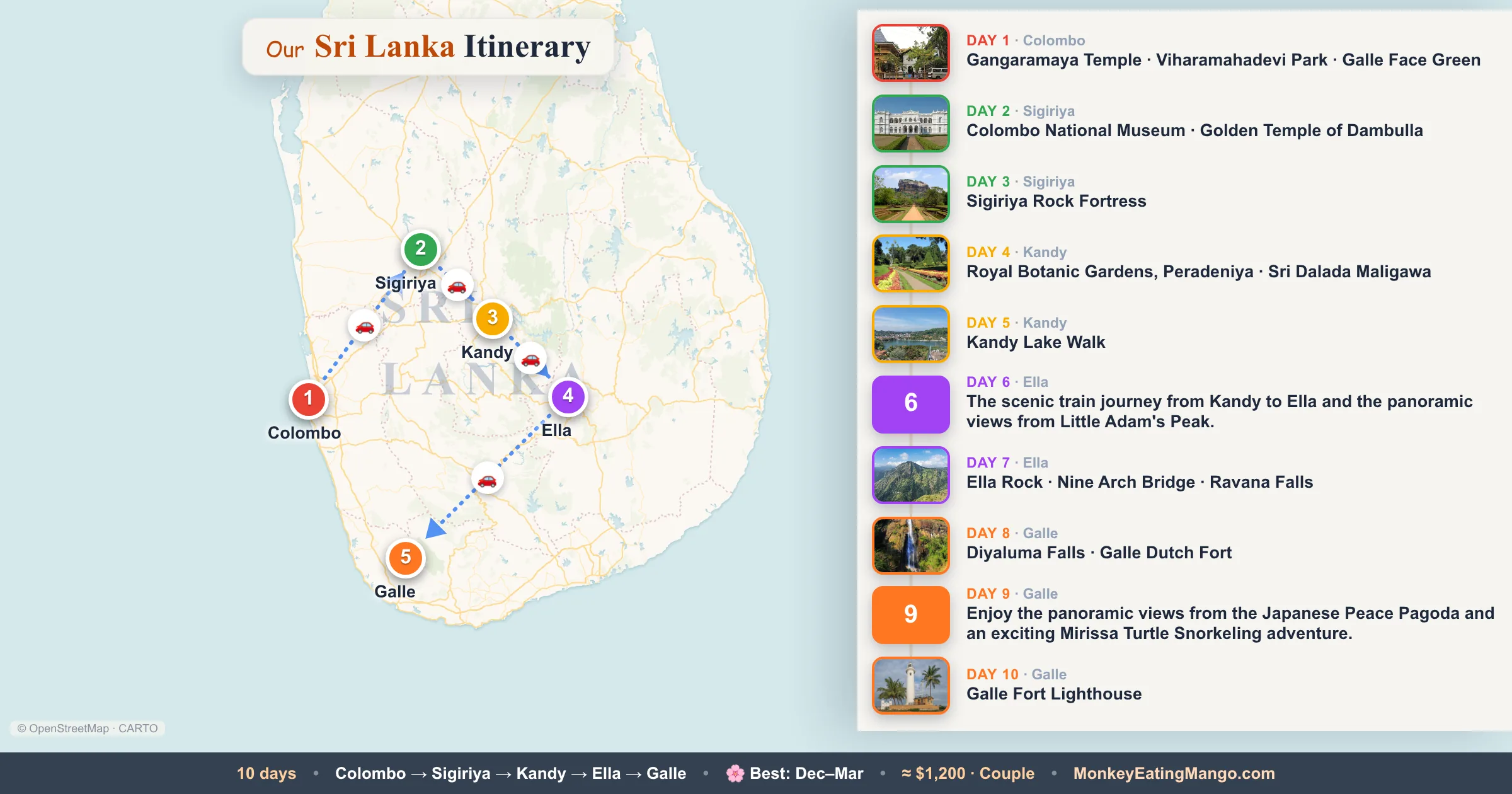1512x794 pixels.
Task: Click Ella Rock · Nine Arch Bridge line
Action: [1140, 482]
